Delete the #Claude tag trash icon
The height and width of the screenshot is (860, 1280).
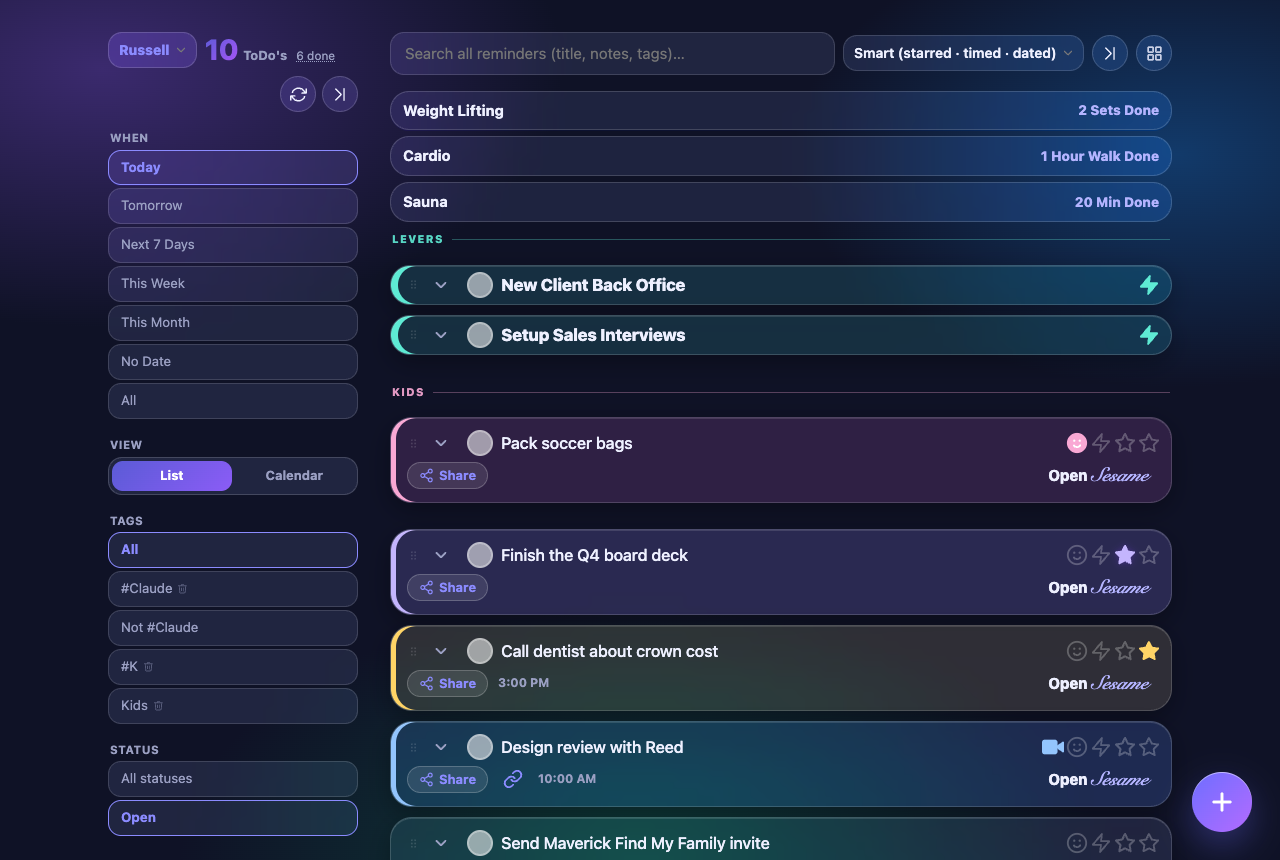click(182, 589)
